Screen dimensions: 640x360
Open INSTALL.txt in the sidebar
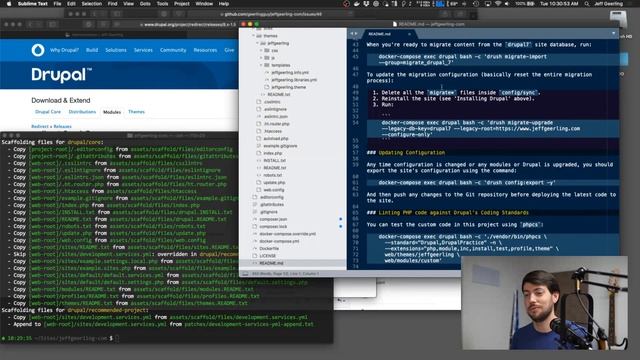click(274, 161)
